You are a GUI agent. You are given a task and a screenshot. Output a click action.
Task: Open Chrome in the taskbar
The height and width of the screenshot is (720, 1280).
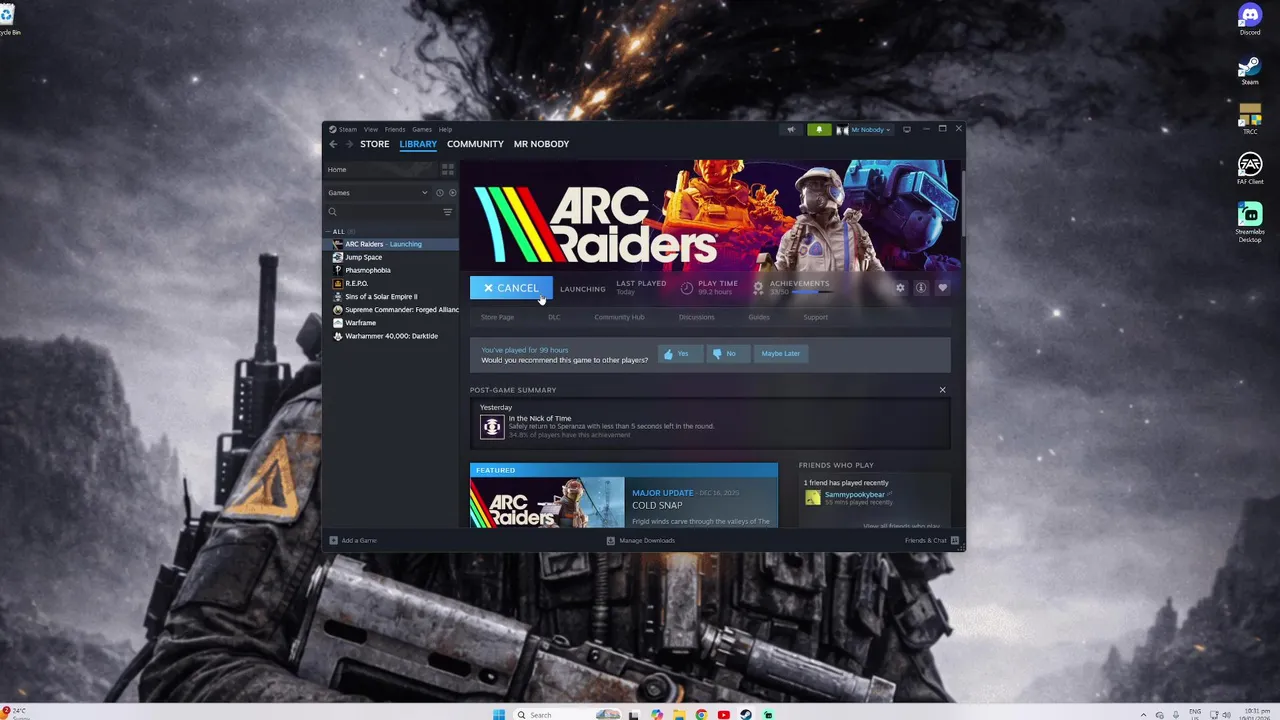pos(701,714)
